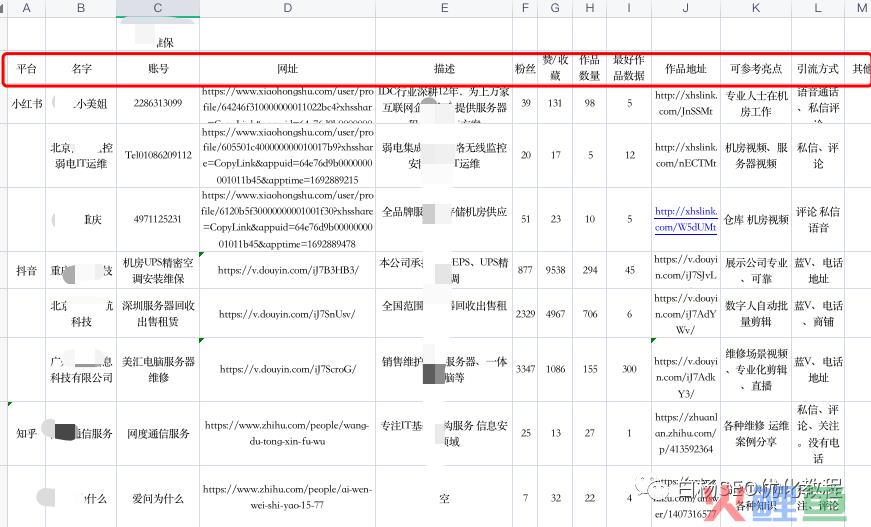Open the blue xhslink.com/W5dUMt hyperlink

[686, 219]
